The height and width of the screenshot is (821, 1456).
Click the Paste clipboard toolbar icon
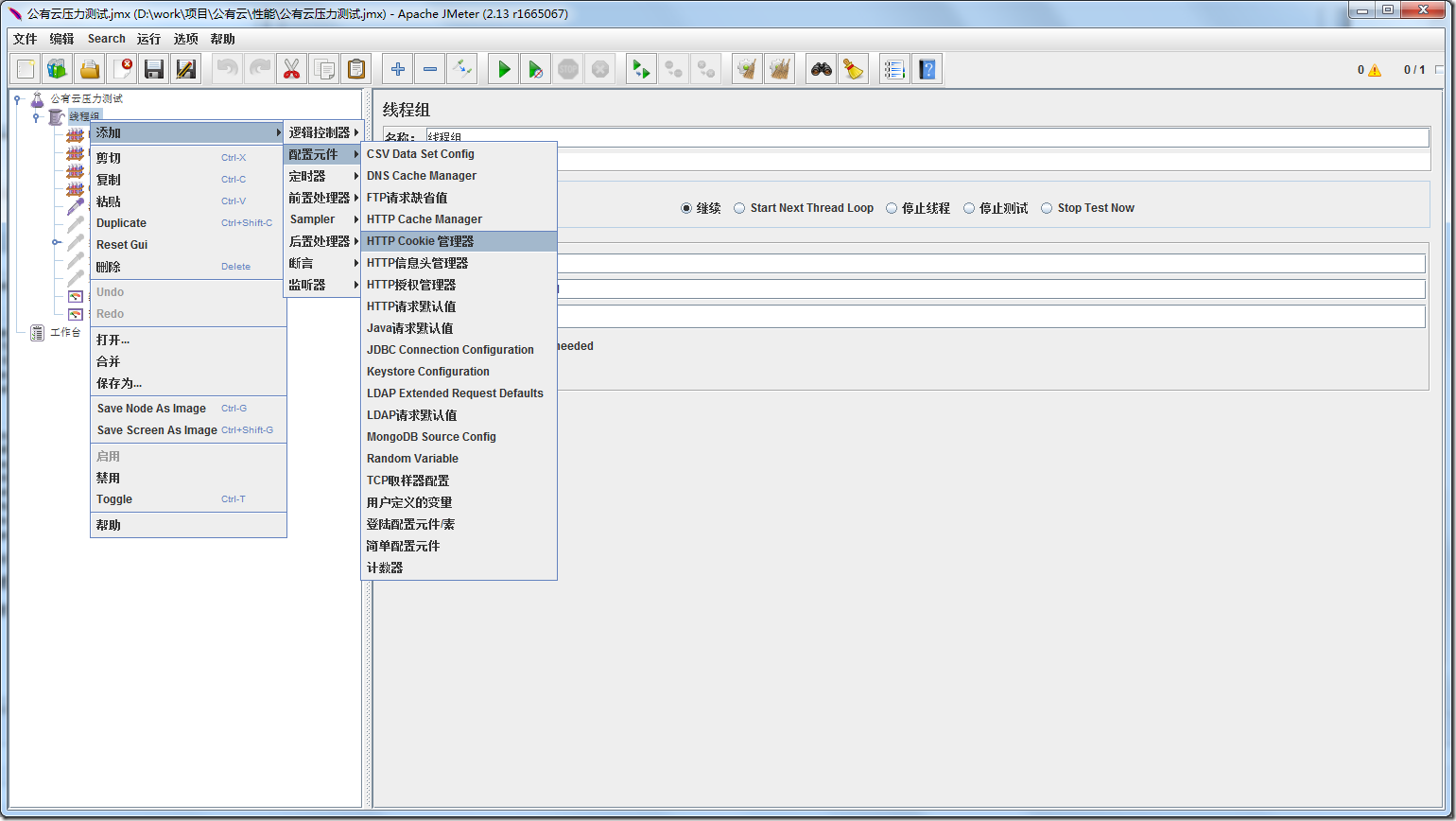356,69
